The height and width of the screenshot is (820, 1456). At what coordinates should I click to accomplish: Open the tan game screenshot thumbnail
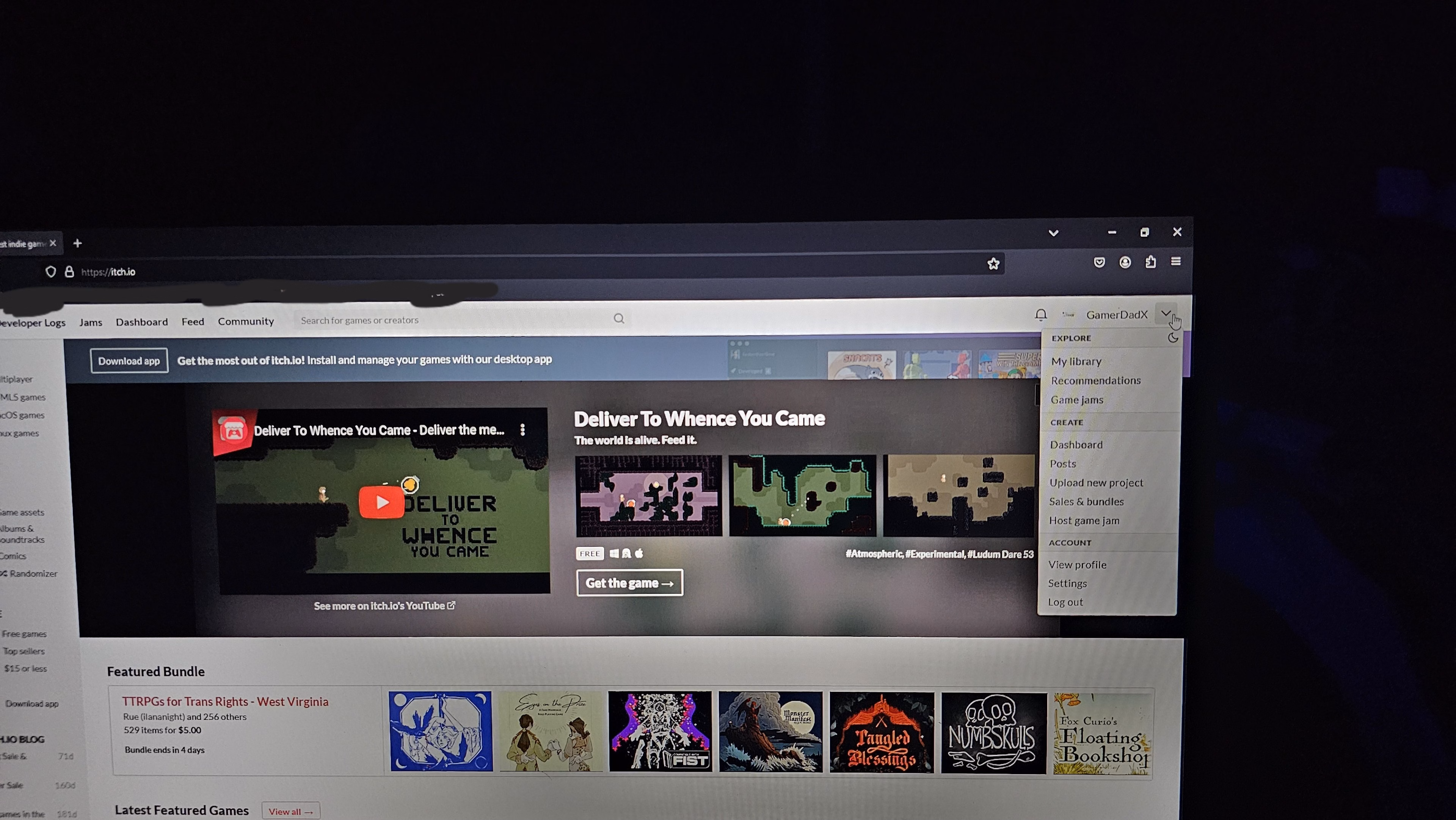959,495
